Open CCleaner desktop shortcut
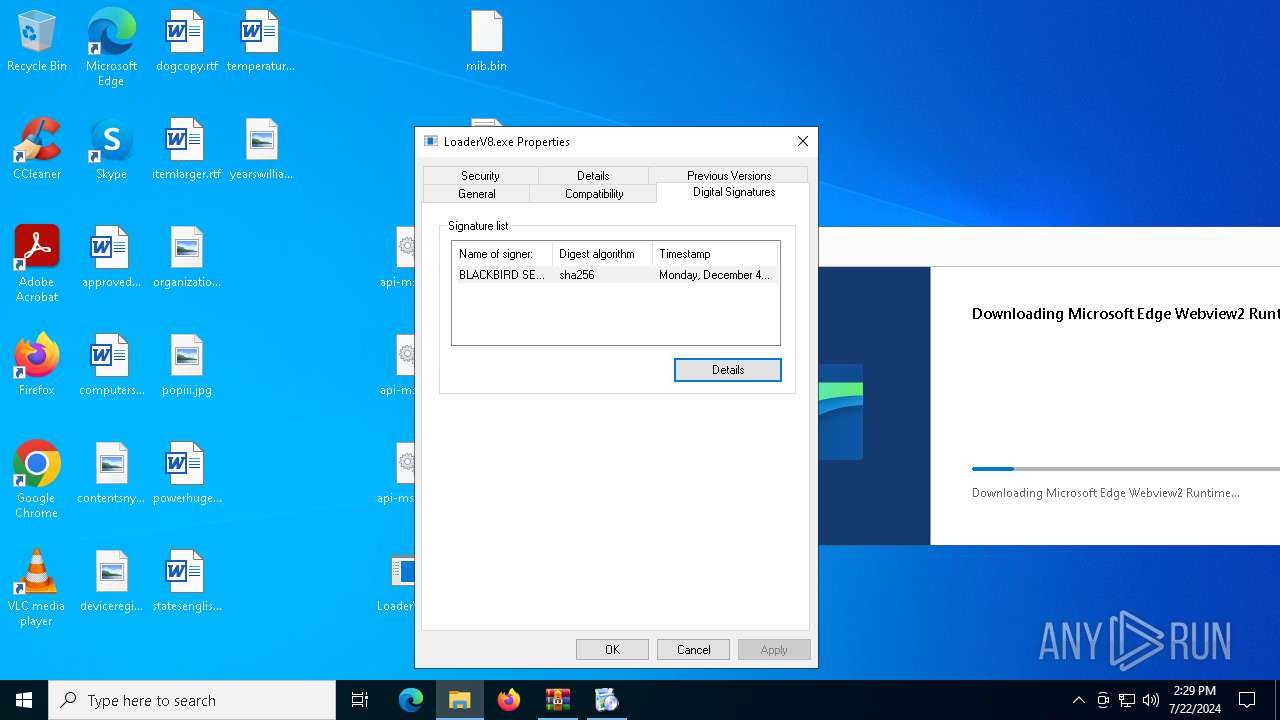 click(x=37, y=149)
